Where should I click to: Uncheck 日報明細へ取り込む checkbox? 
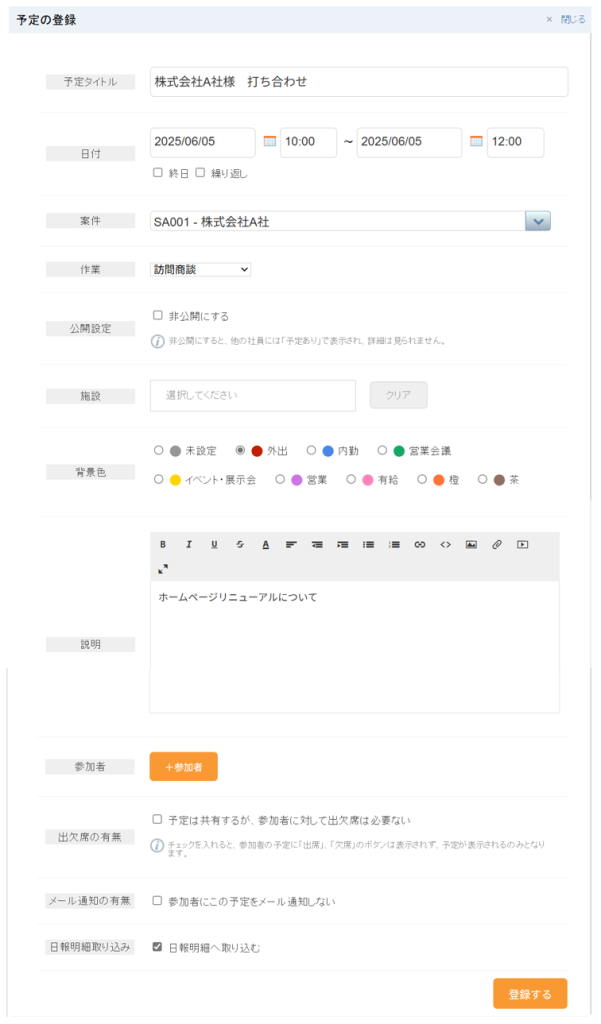[x=157, y=946]
